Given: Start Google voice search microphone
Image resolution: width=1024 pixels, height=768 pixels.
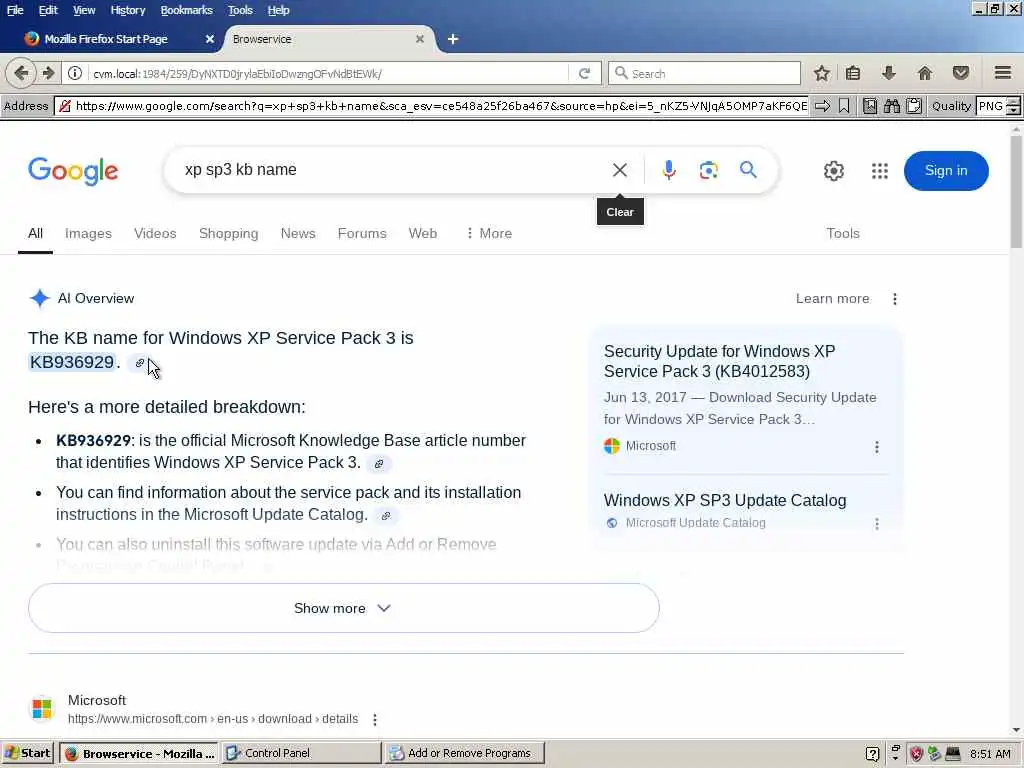Looking at the screenshot, I should click(x=668, y=170).
